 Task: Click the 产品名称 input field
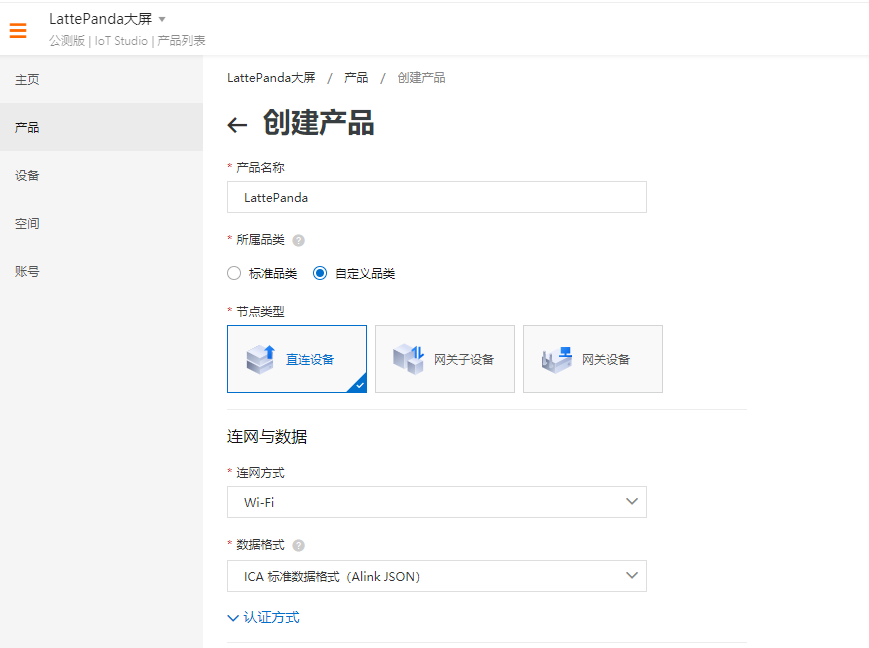(x=437, y=197)
